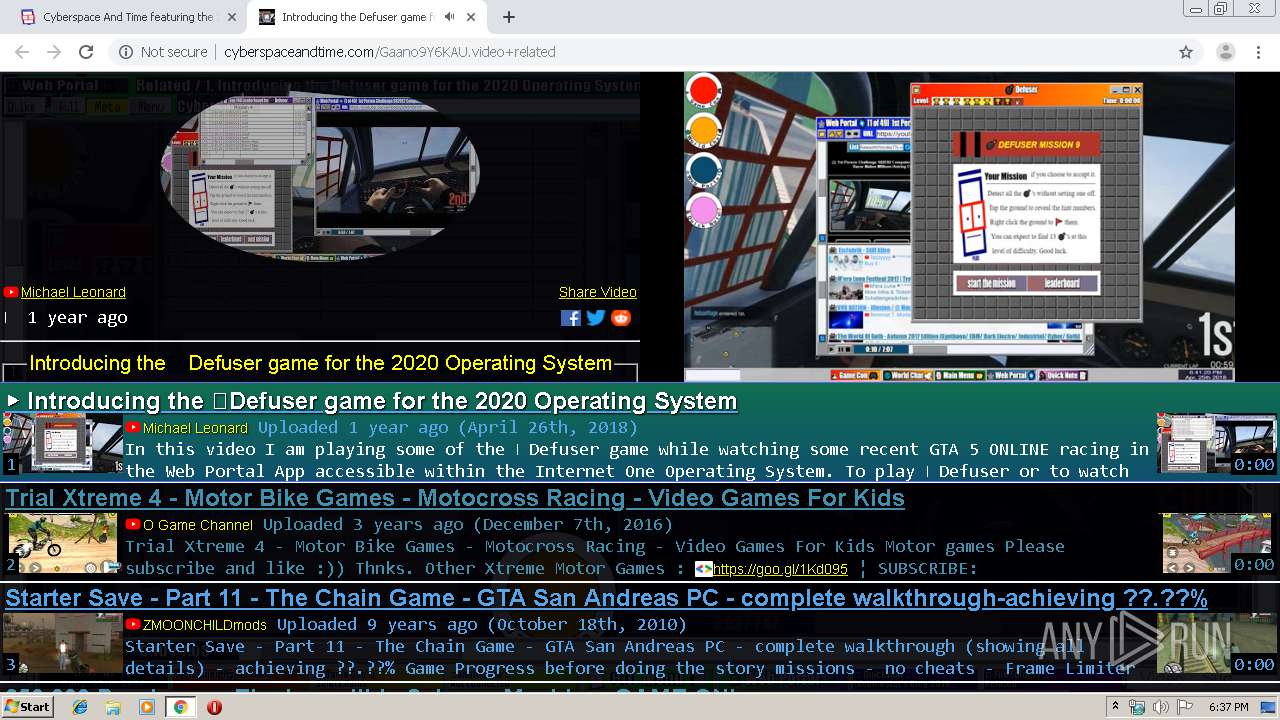Click red round icon next to Chrome in taskbar
The width and height of the screenshot is (1280, 720).
(214, 707)
